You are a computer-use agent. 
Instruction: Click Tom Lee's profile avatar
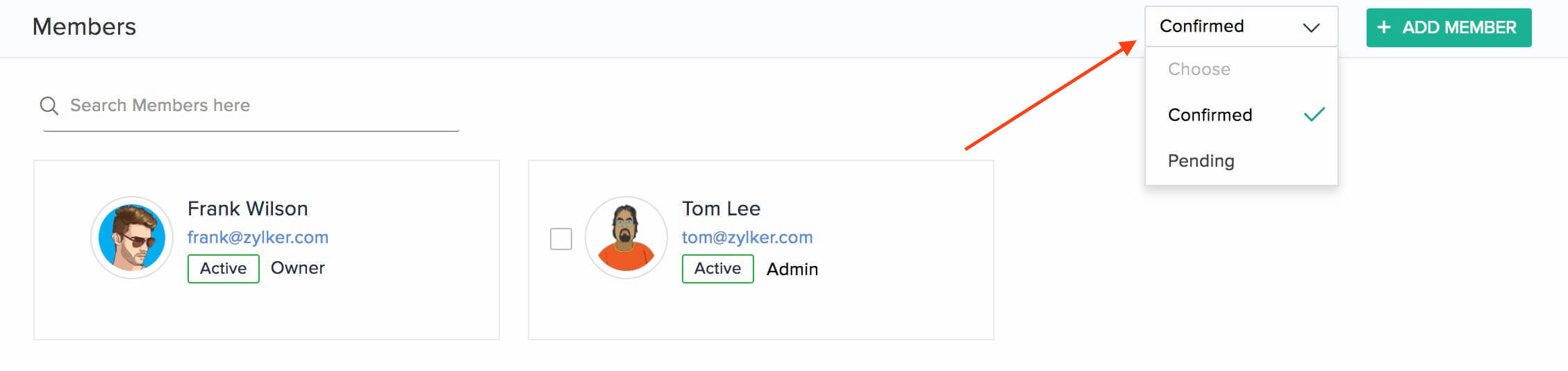626,238
